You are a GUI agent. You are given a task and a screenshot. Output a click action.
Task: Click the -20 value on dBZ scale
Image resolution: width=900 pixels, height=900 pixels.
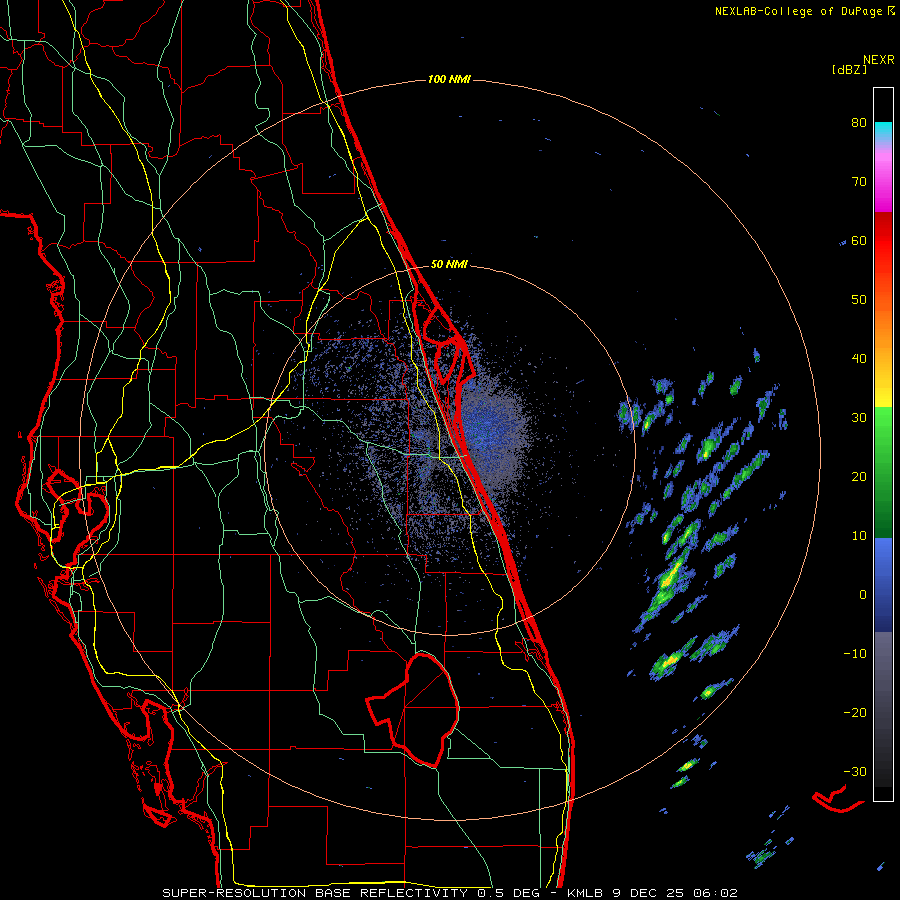[855, 713]
